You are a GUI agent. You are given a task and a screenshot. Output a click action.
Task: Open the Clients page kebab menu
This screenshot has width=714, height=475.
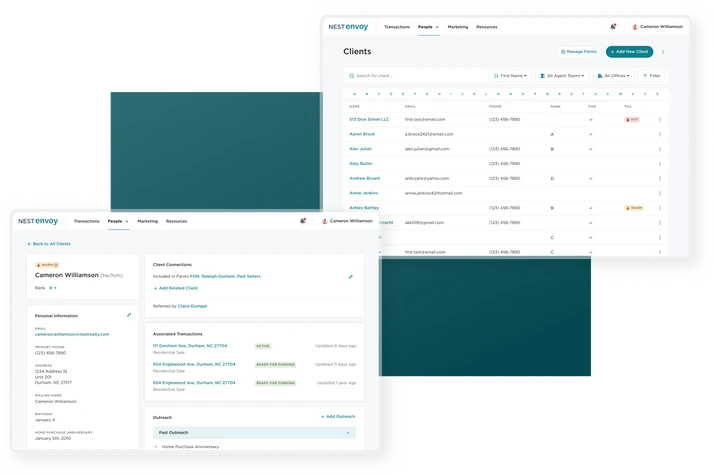[x=663, y=52]
